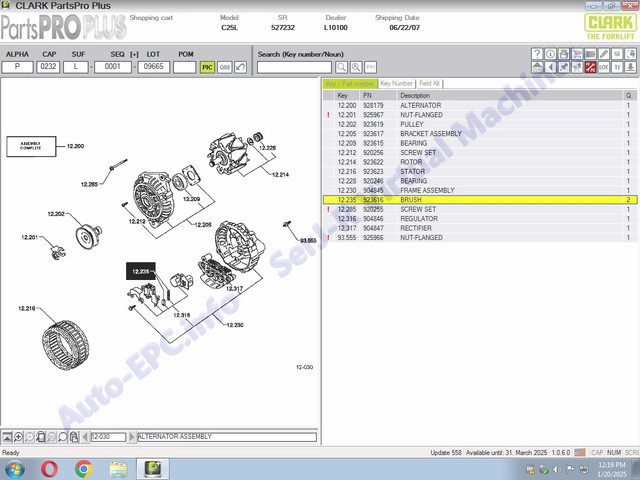Image resolution: width=640 pixels, height=480 pixels.
Task: Click the zoom out magnifier below diagram
Action: click(x=29, y=437)
